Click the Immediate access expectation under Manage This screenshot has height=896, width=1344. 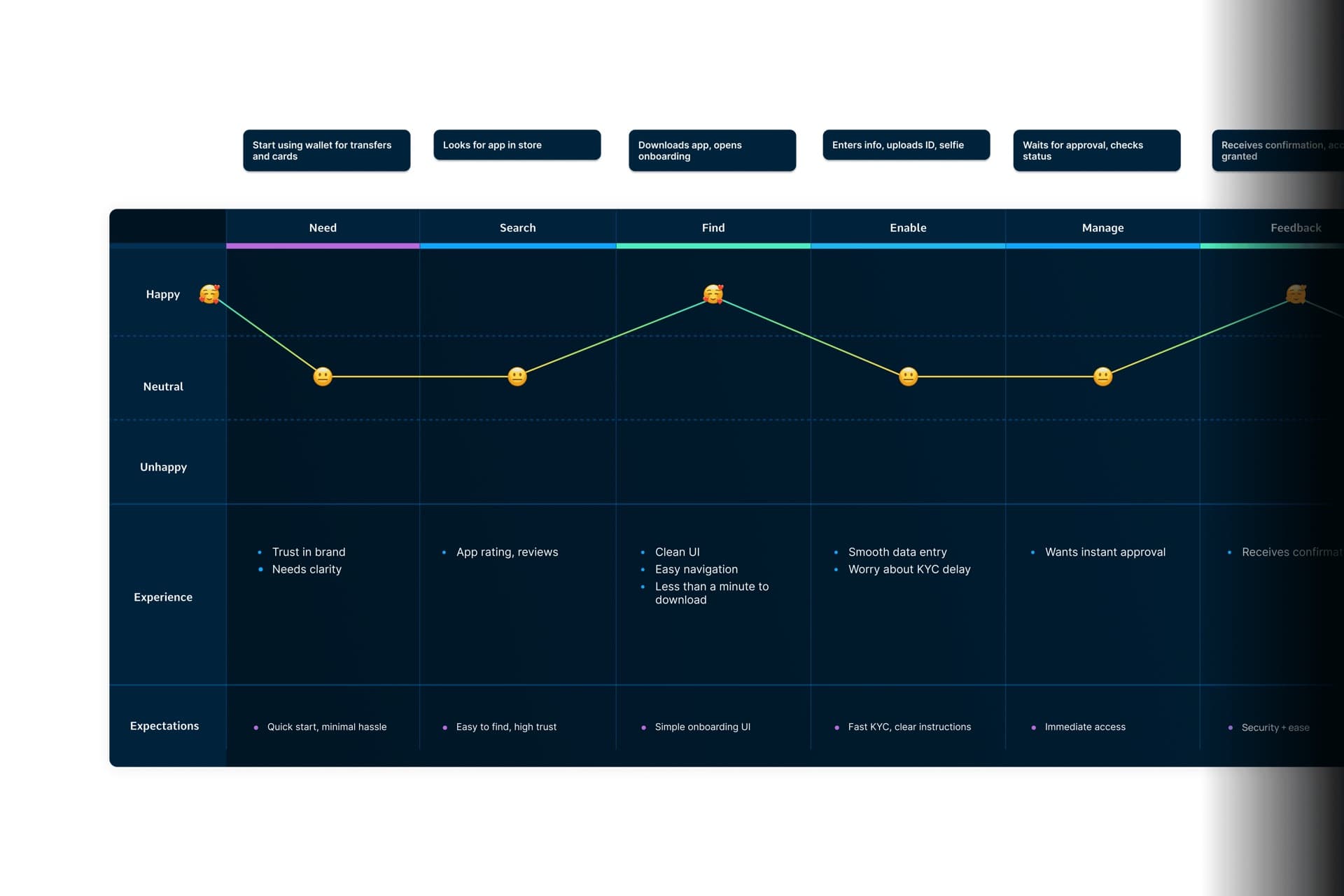(x=1084, y=727)
